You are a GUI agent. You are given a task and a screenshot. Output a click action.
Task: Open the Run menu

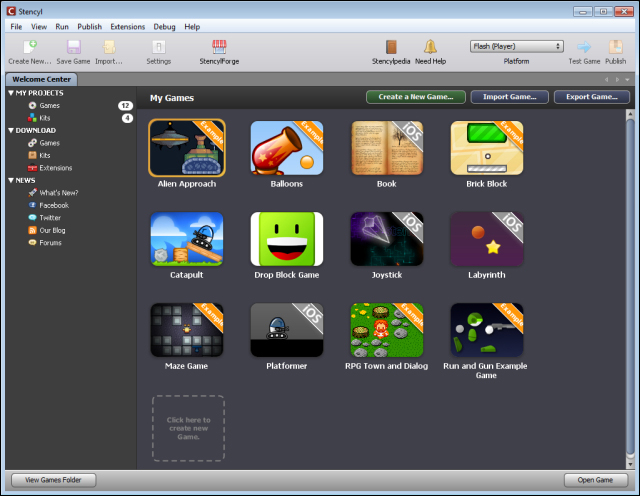(x=62, y=27)
